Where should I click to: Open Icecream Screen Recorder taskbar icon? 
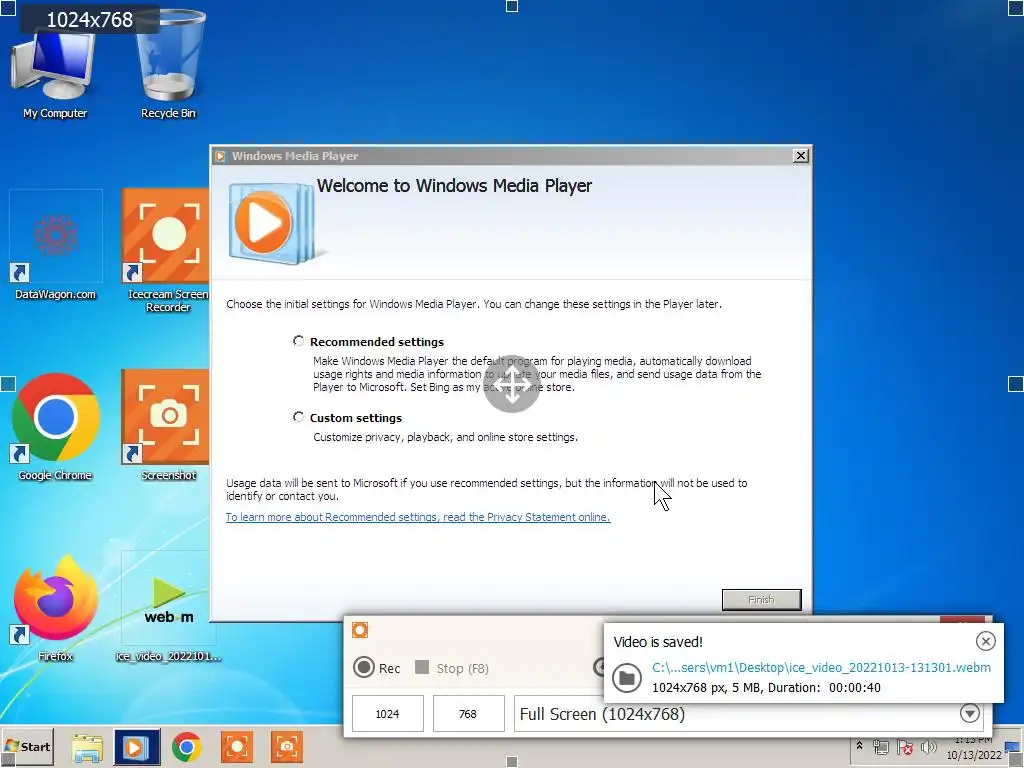point(237,748)
